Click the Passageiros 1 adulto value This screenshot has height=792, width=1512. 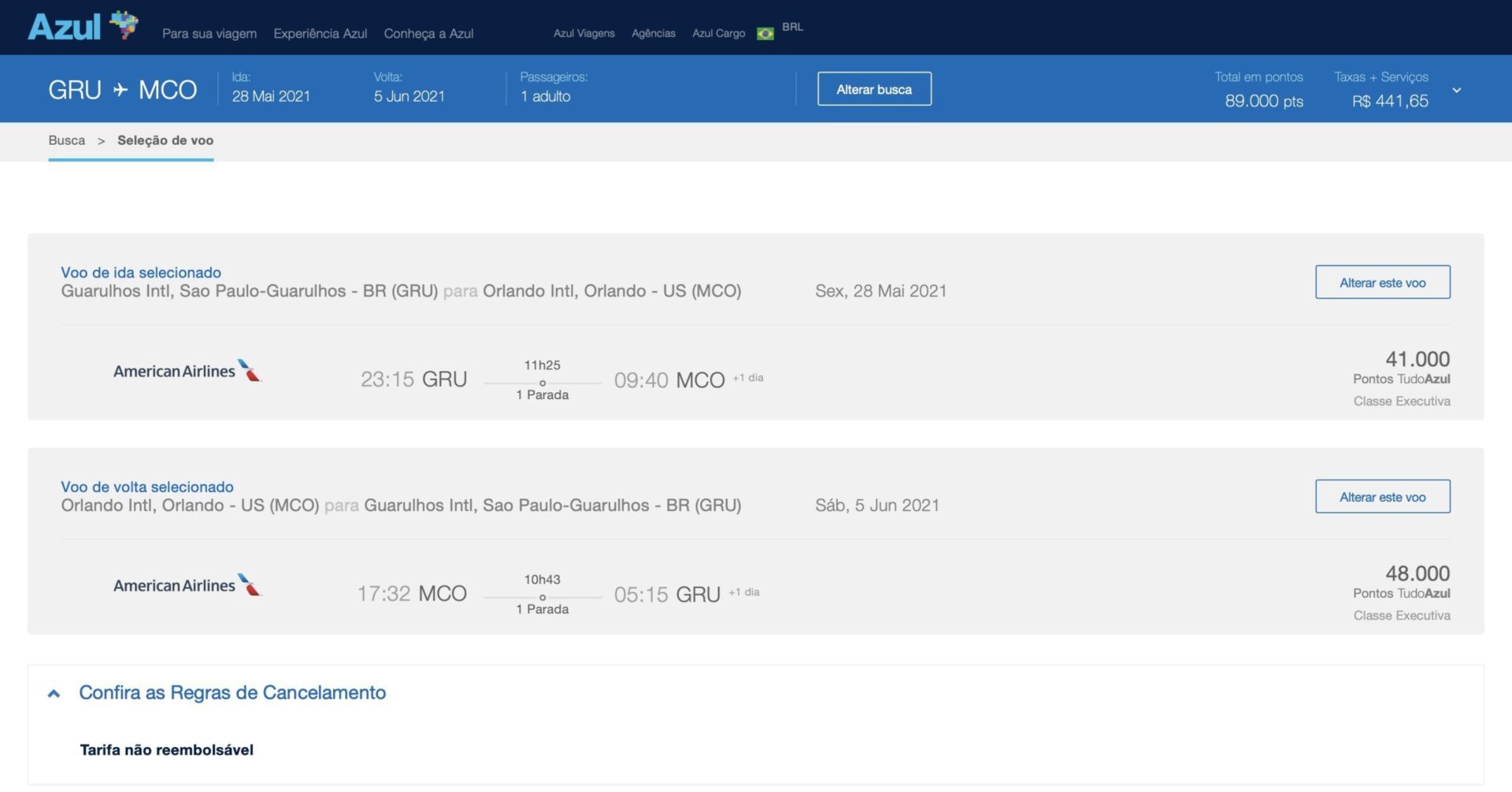coord(546,96)
